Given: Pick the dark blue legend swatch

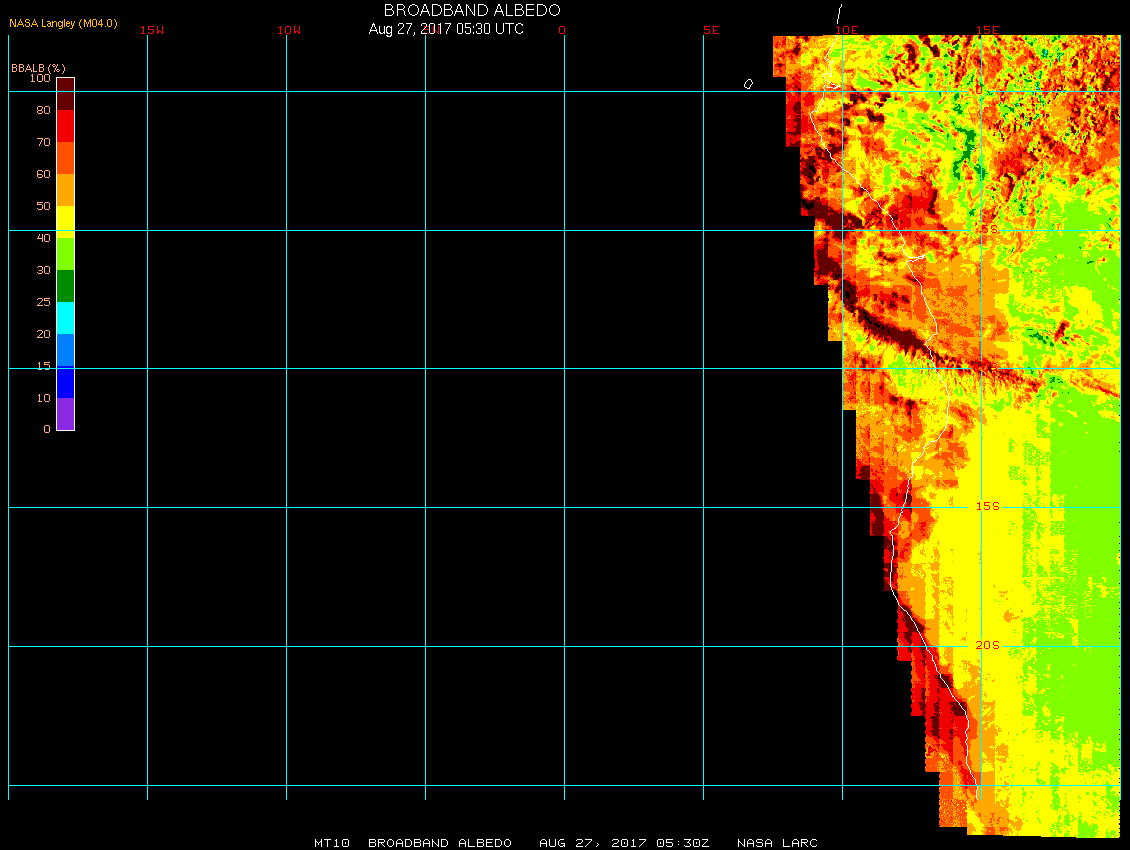Looking at the screenshot, I should click(x=65, y=382).
